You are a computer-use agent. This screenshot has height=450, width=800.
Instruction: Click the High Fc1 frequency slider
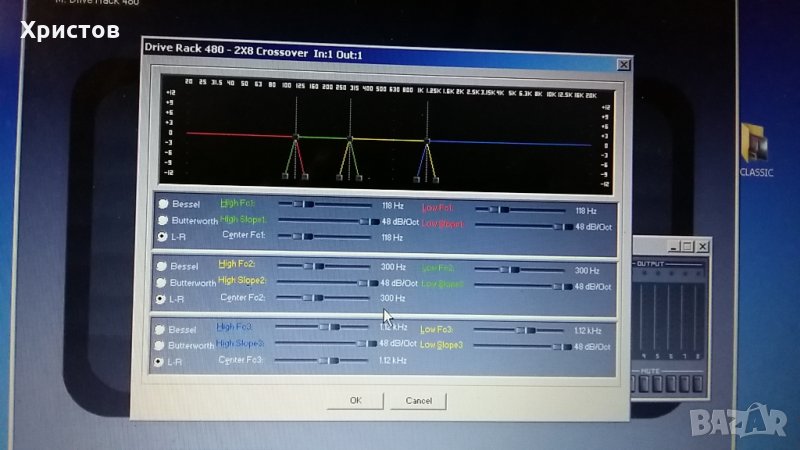(309, 204)
